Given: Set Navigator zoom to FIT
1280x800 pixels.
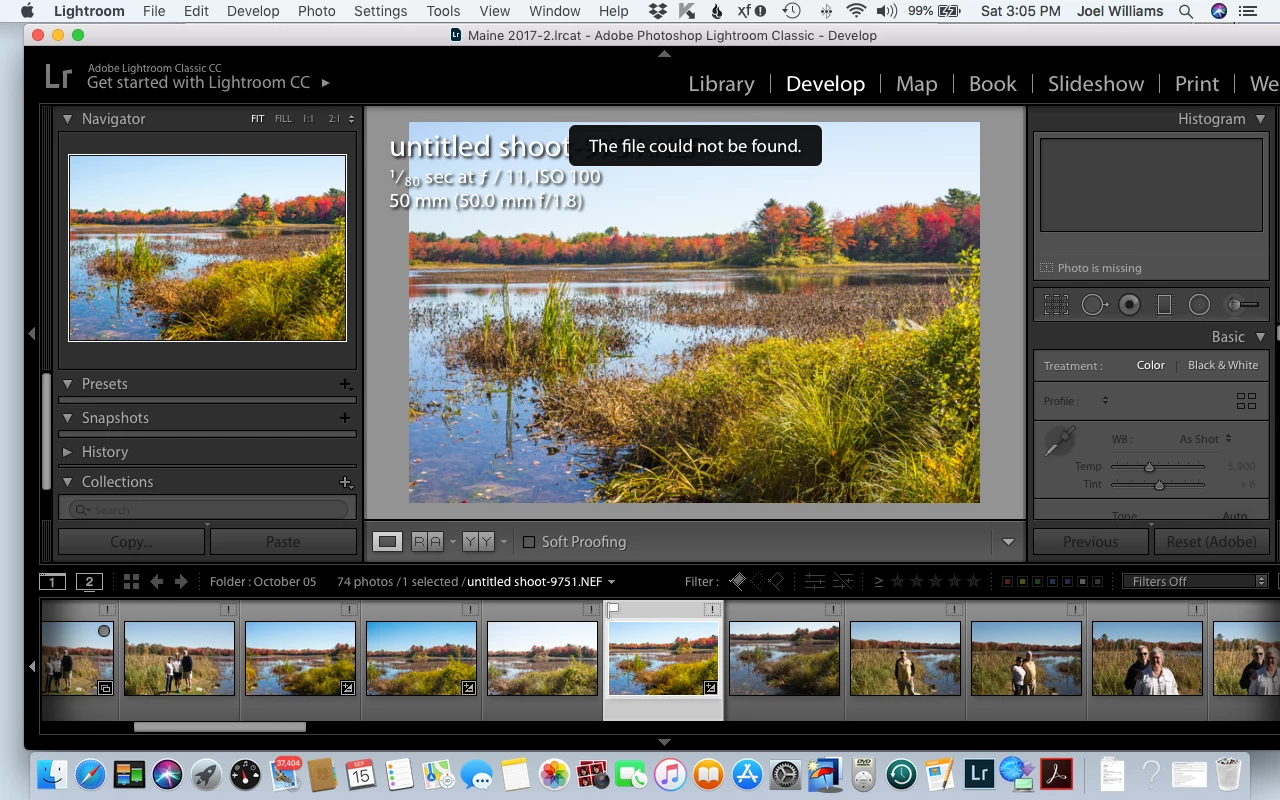Looking at the screenshot, I should point(257,119).
